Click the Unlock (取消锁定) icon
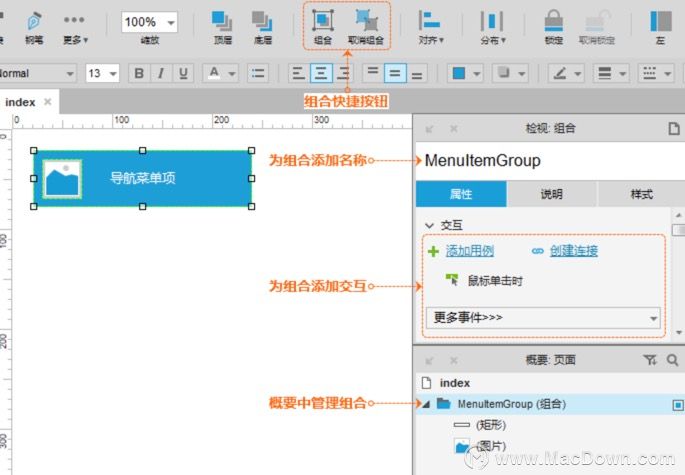Screen dimensions: 685x475 pyautogui.click(x=597, y=27)
